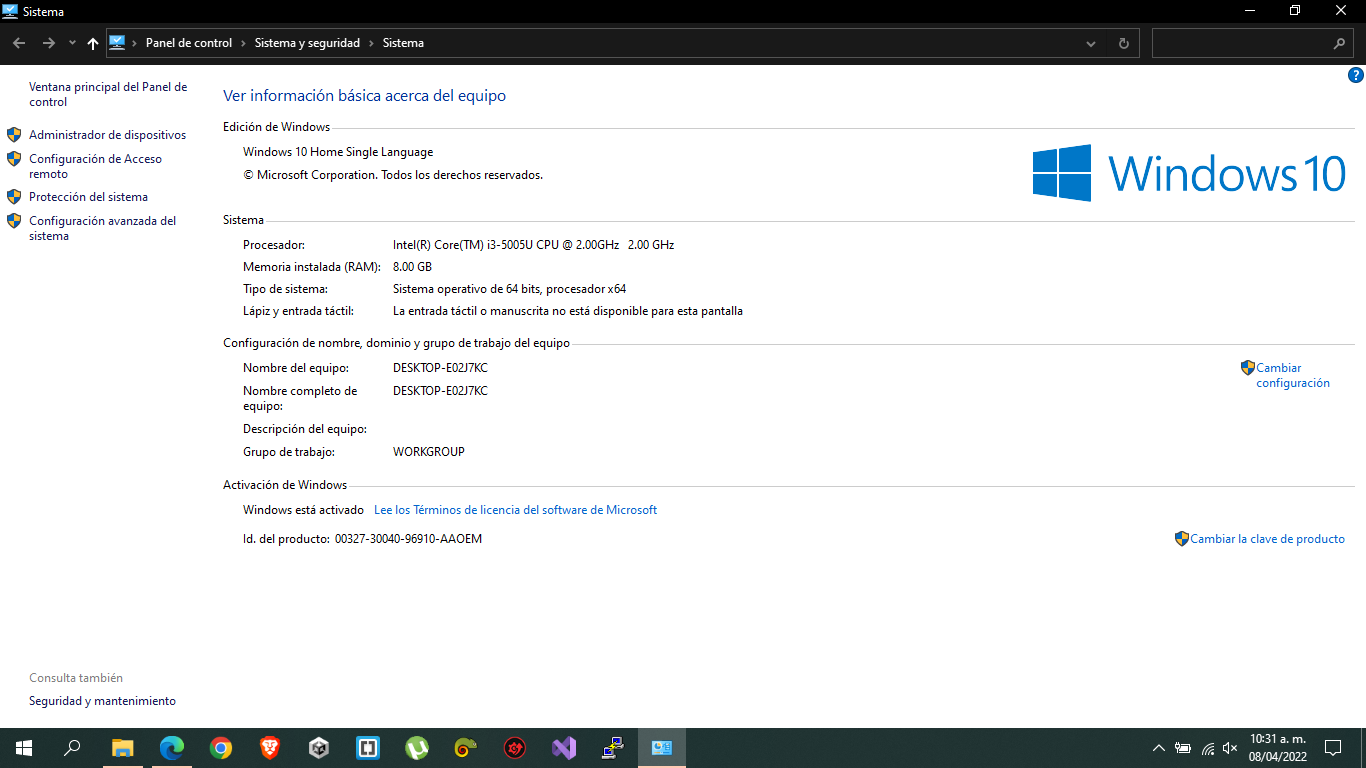Click 'Cambiar la clave de producto'
1366x768 pixels.
pyautogui.click(x=1267, y=539)
